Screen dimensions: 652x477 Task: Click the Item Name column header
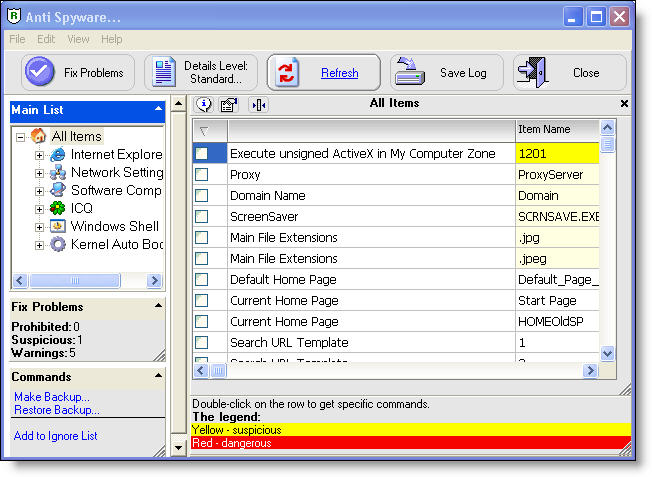tap(556, 129)
